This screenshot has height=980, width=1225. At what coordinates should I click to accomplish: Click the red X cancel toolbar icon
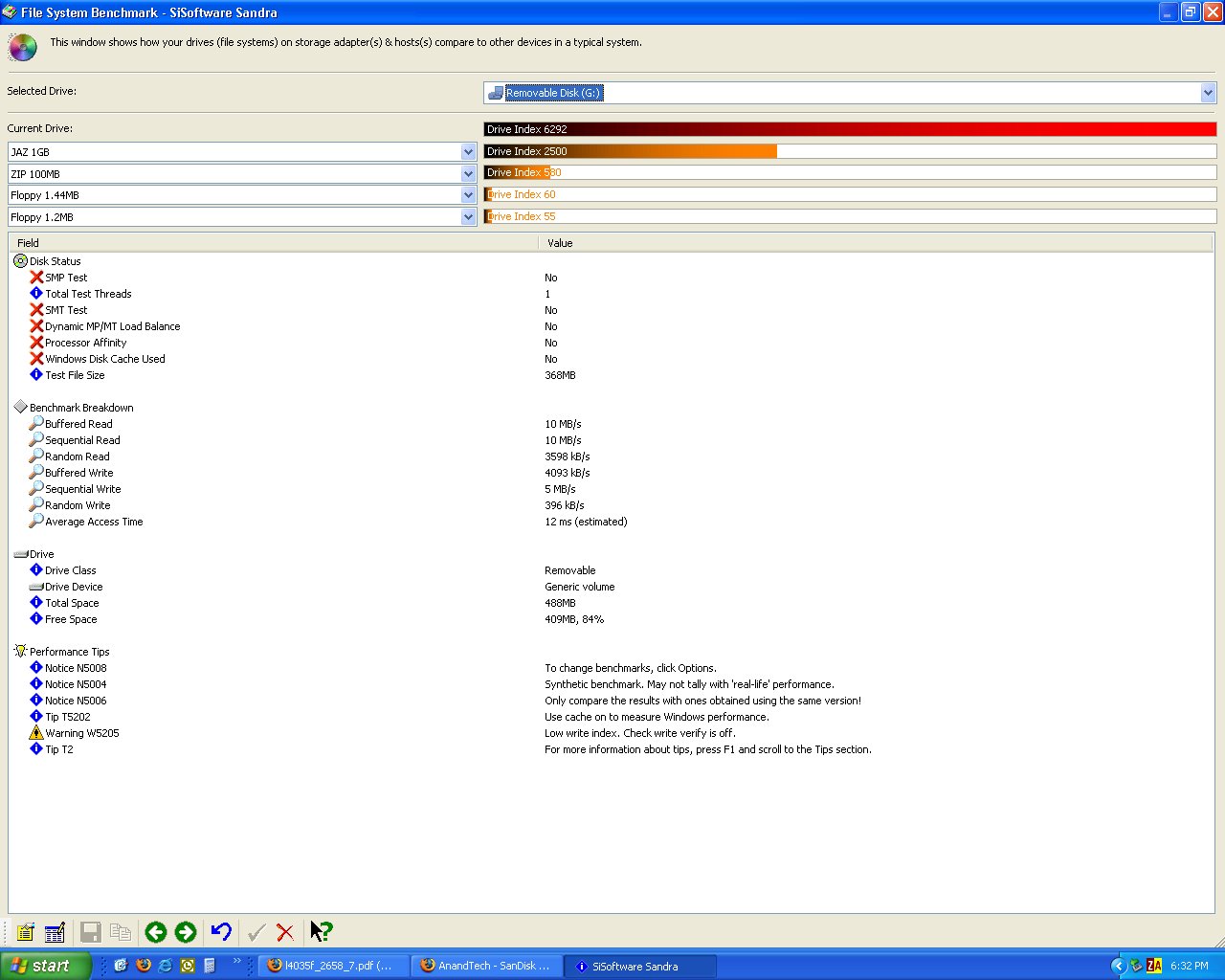tap(285, 932)
